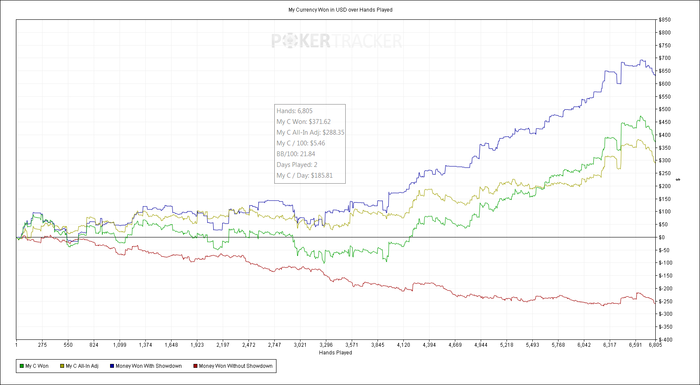Click the yellow My C All-In Adj legend swatch

(x=62, y=366)
